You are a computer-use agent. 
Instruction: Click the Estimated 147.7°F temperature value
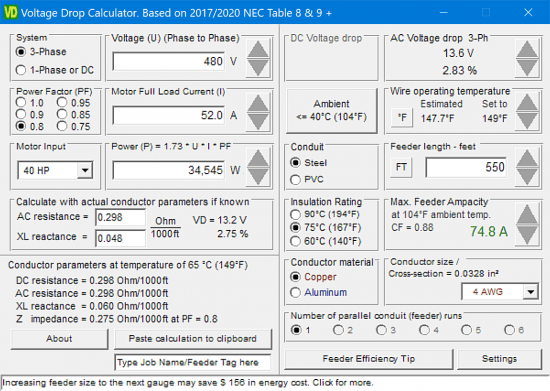point(437,119)
